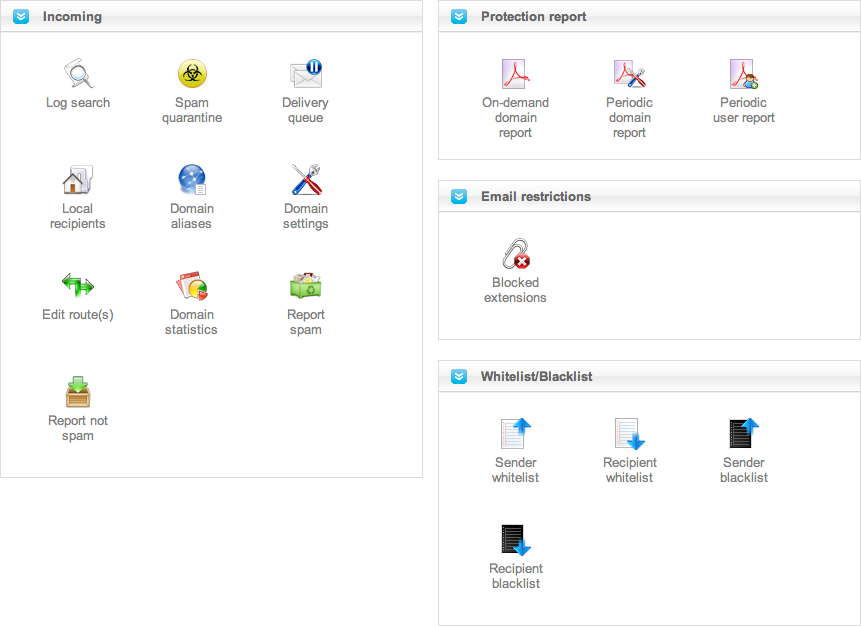
Task: Open the Recipient blacklist icon
Action: coord(516,539)
